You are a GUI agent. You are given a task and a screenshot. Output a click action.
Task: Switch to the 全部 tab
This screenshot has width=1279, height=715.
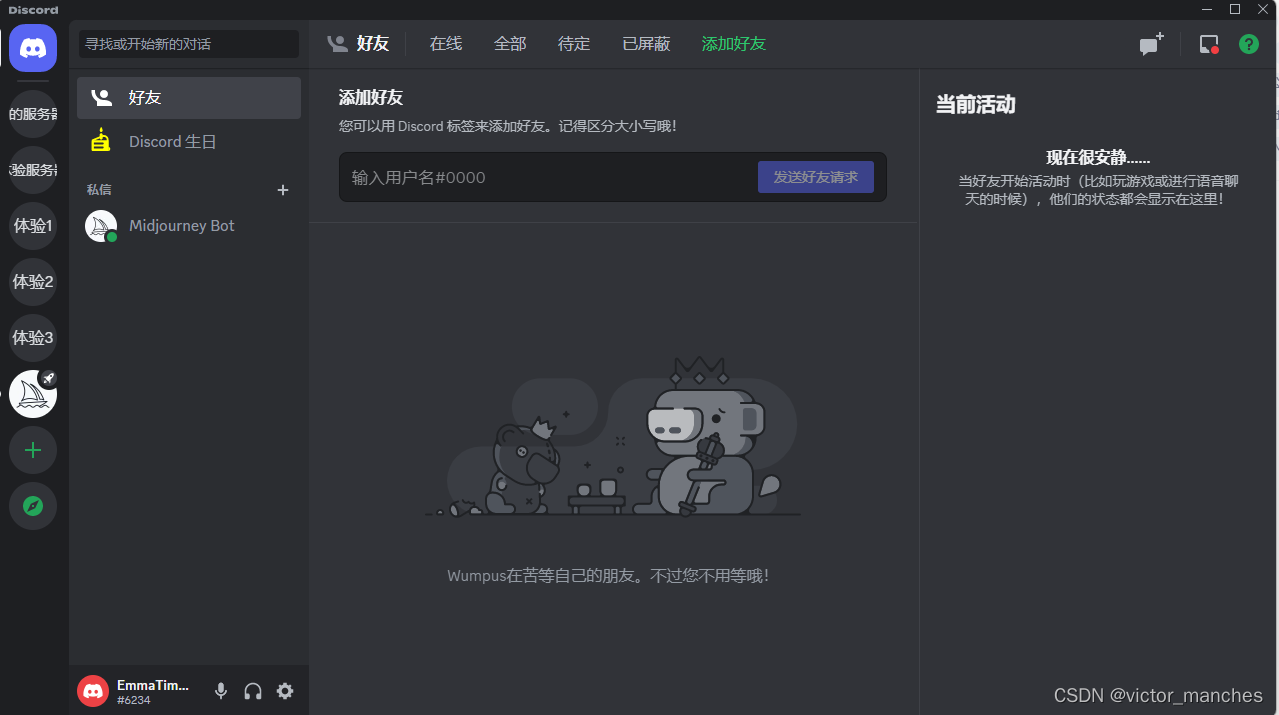[x=510, y=44]
